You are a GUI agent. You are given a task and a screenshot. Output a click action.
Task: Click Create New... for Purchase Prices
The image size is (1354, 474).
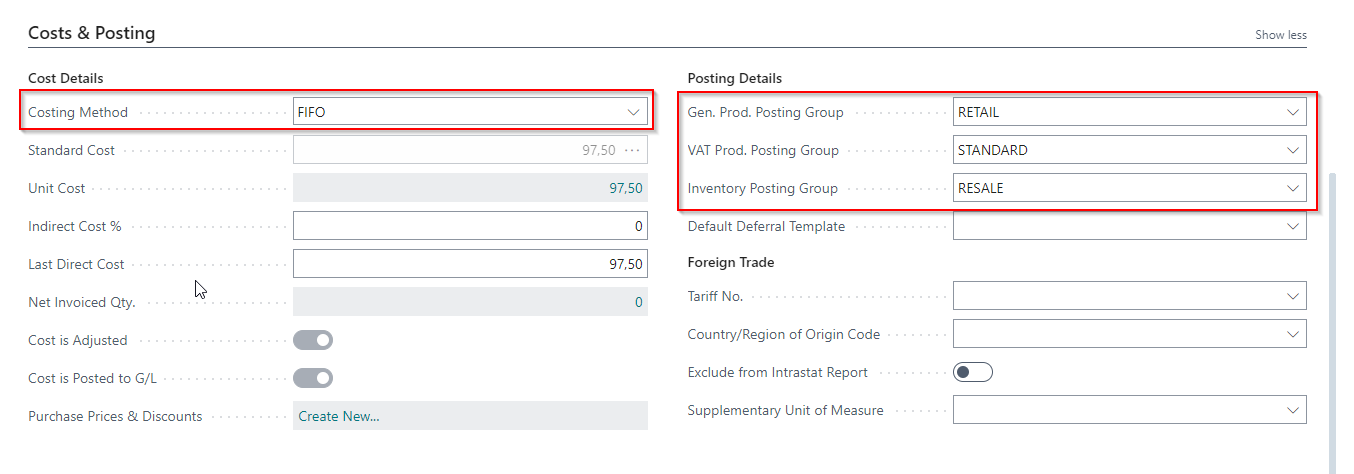click(x=339, y=416)
